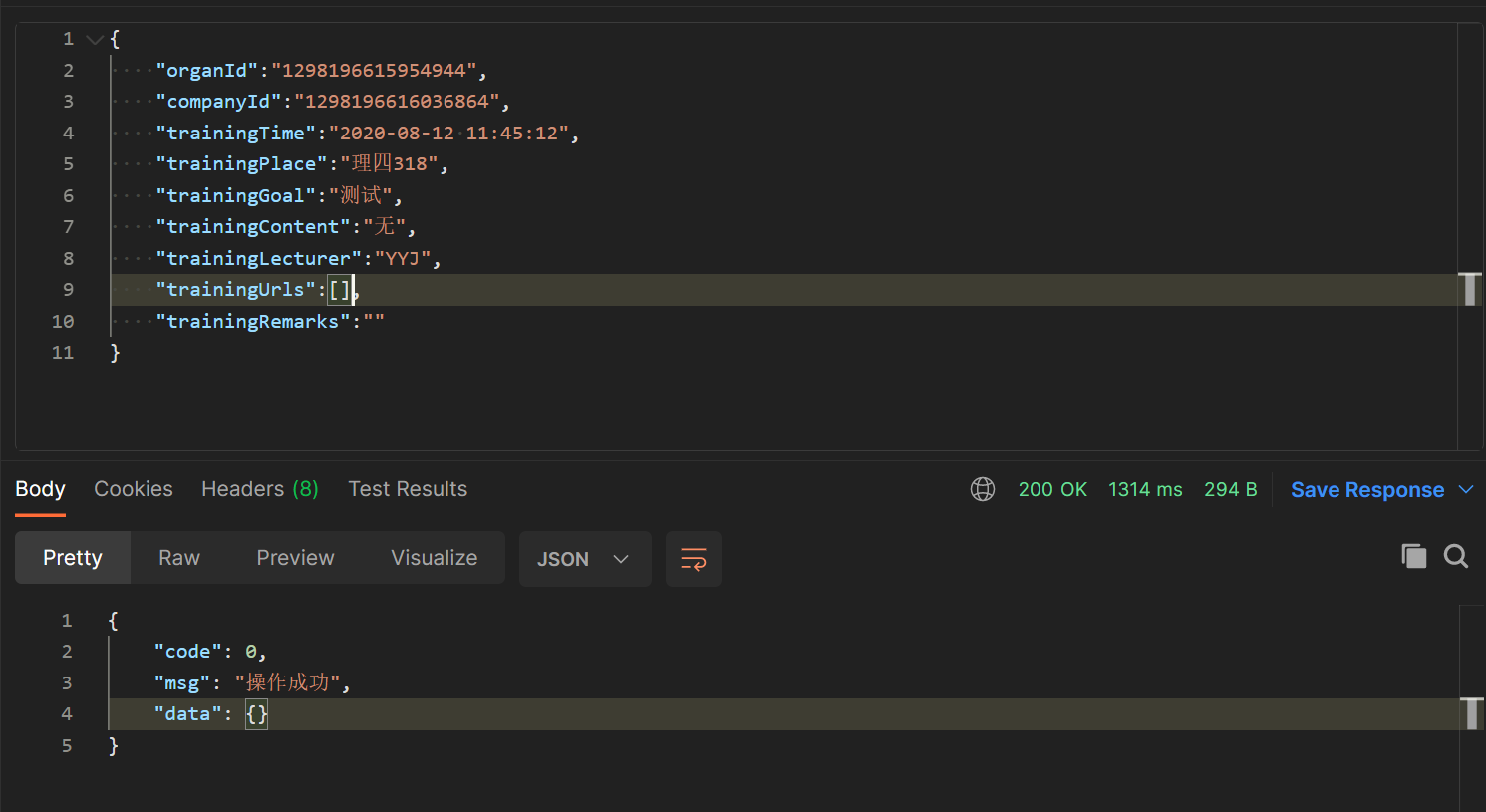
Task: Click the "YYJ" trainingLecturer value
Action: pyautogui.click(x=403, y=259)
